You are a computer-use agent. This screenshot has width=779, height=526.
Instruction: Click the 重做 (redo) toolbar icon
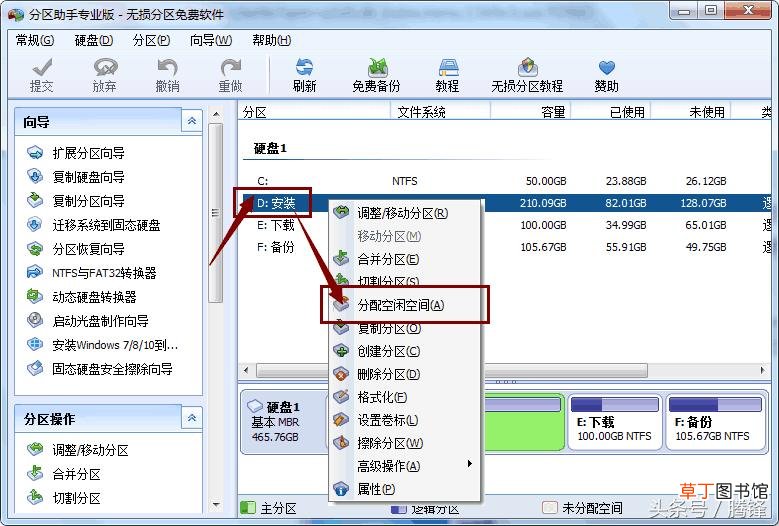click(231, 68)
